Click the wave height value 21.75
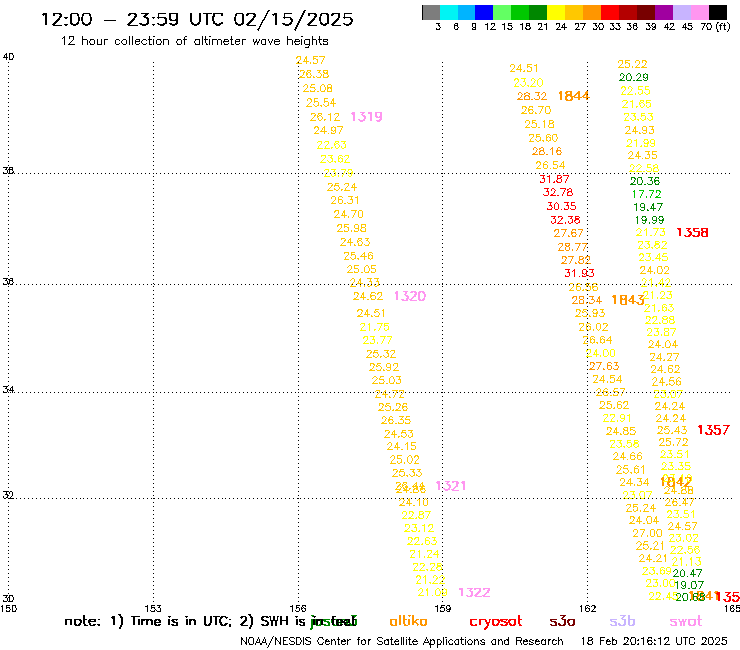This screenshot has width=740, height=650. coord(375,327)
